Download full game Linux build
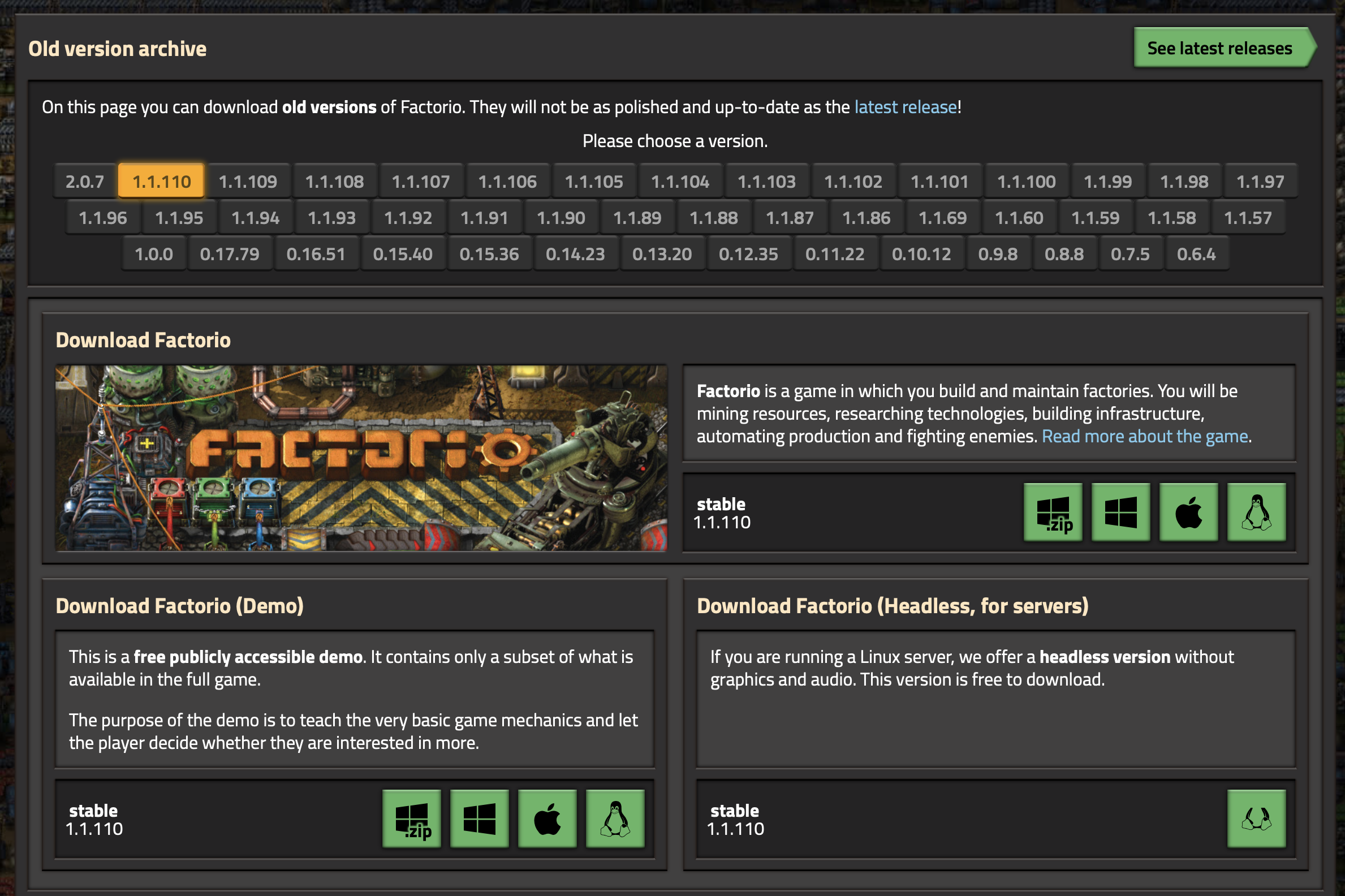Image resolution: width=1345 pixels, height=896 pixels. click(1256, 512)
